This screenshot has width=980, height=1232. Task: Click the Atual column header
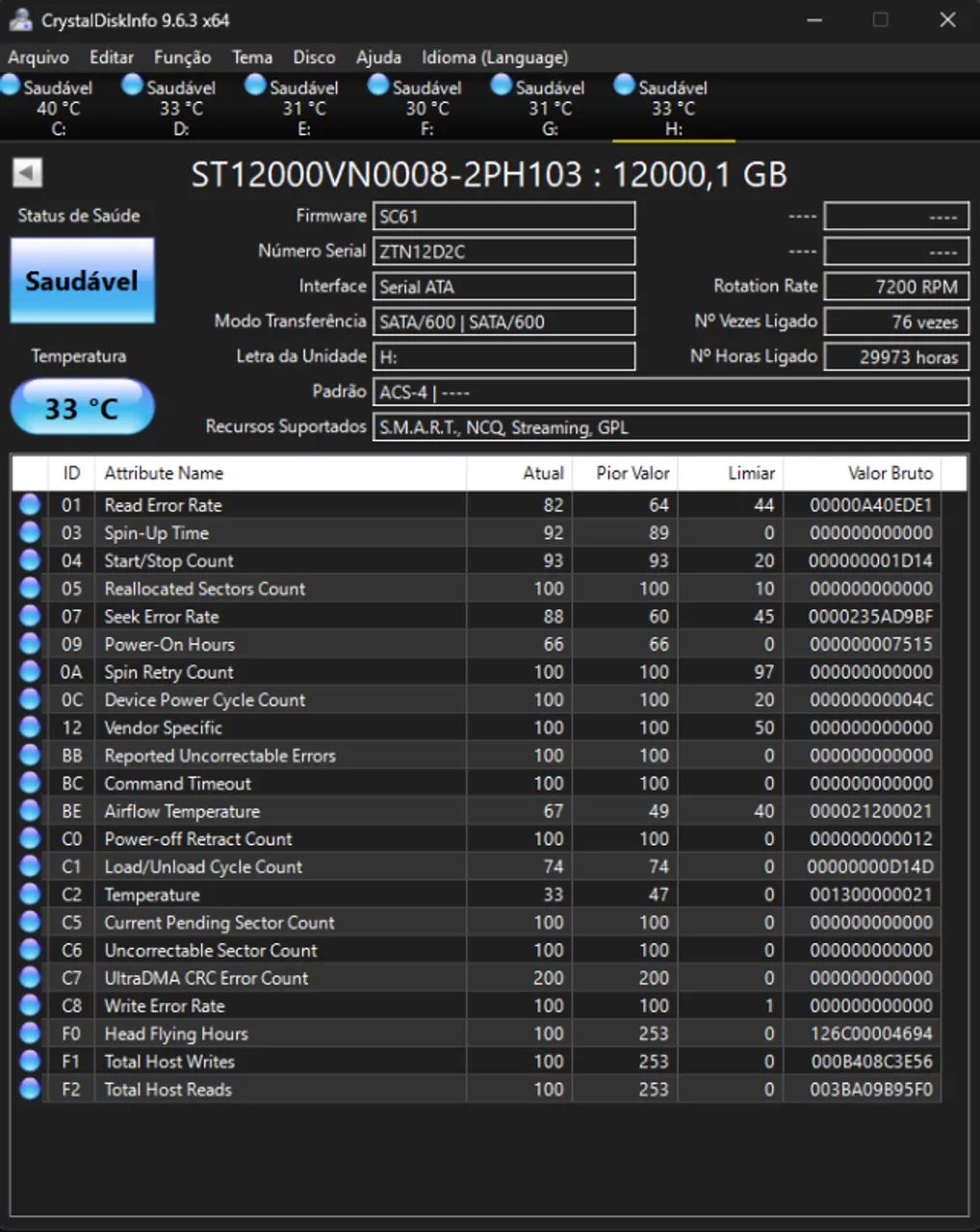point(519,473)
